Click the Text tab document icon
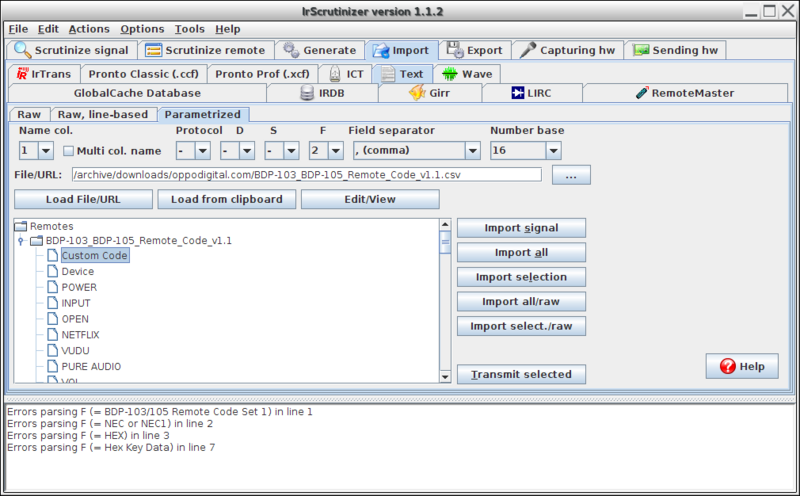Screen dimensions: 800x496 point(388,74)
